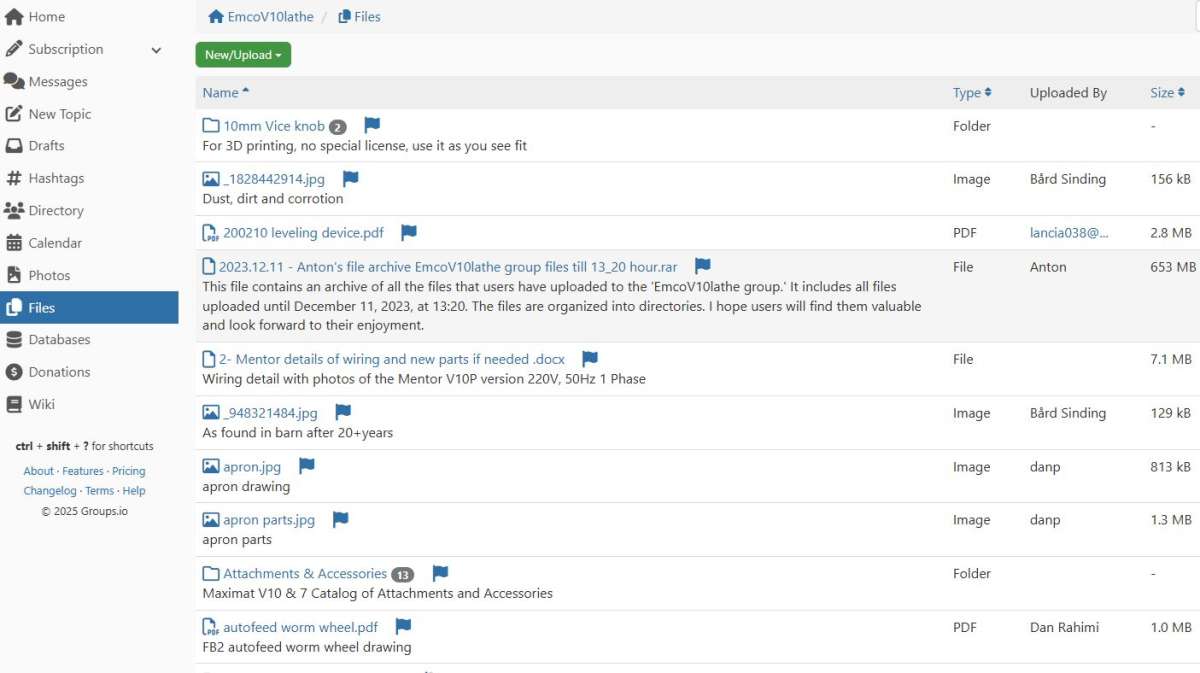Click the flag next to _948321484.jpg
1200x673 pixels.
tap(343, 412)
